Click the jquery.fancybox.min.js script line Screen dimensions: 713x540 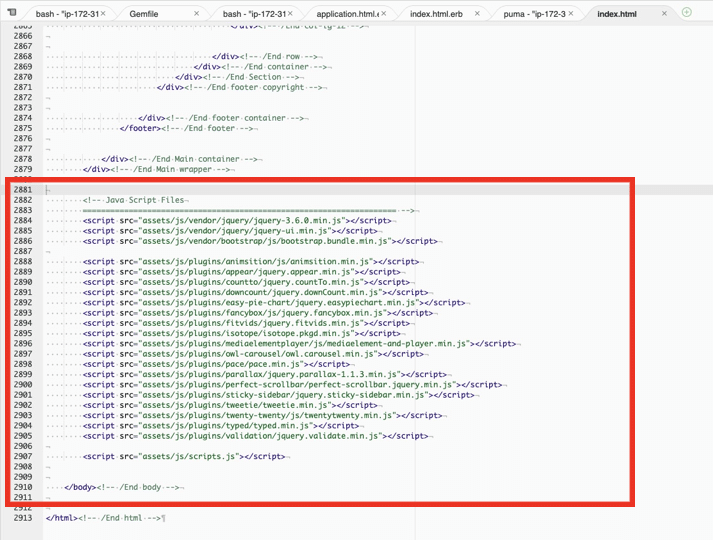(x=258, y=313)
